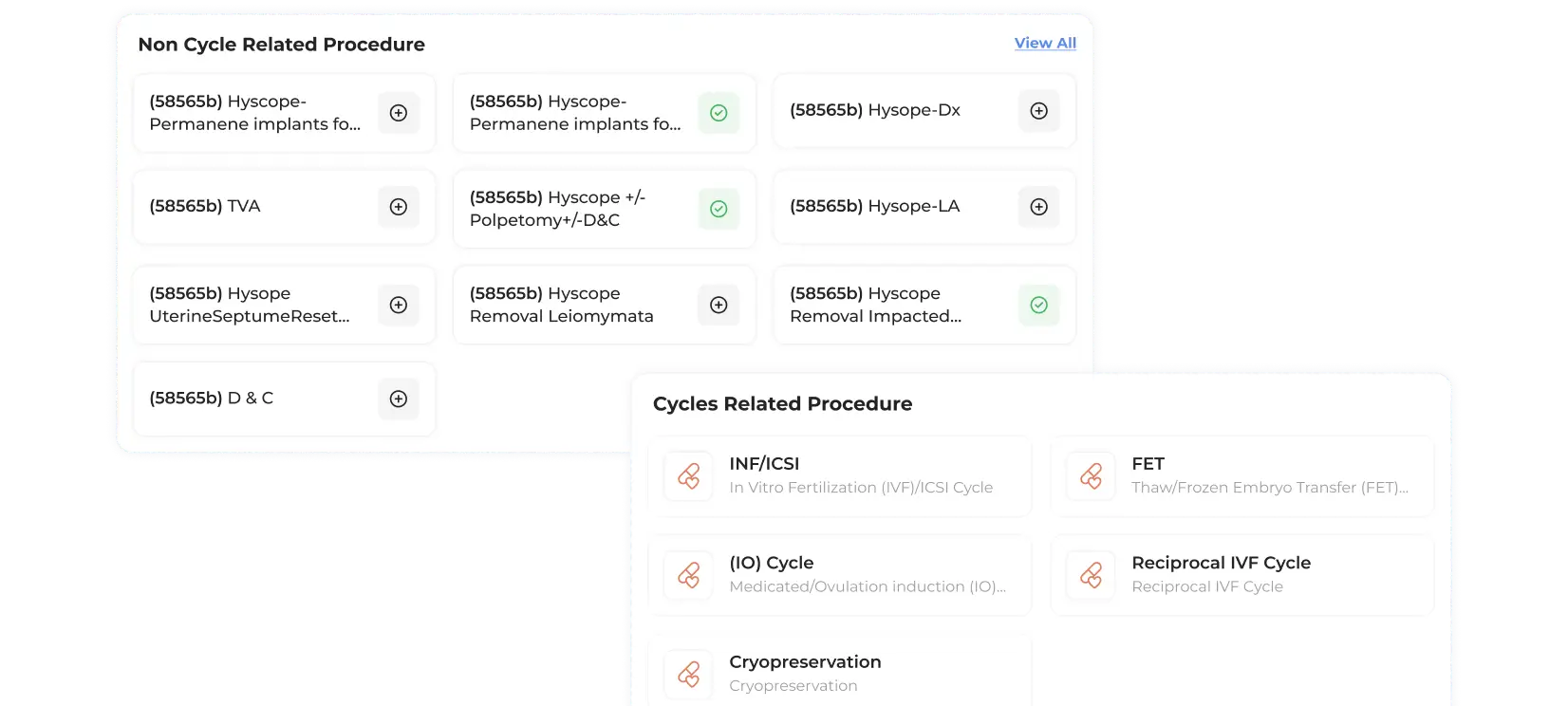Choose the Cryopreservation title text

point(805,662)
